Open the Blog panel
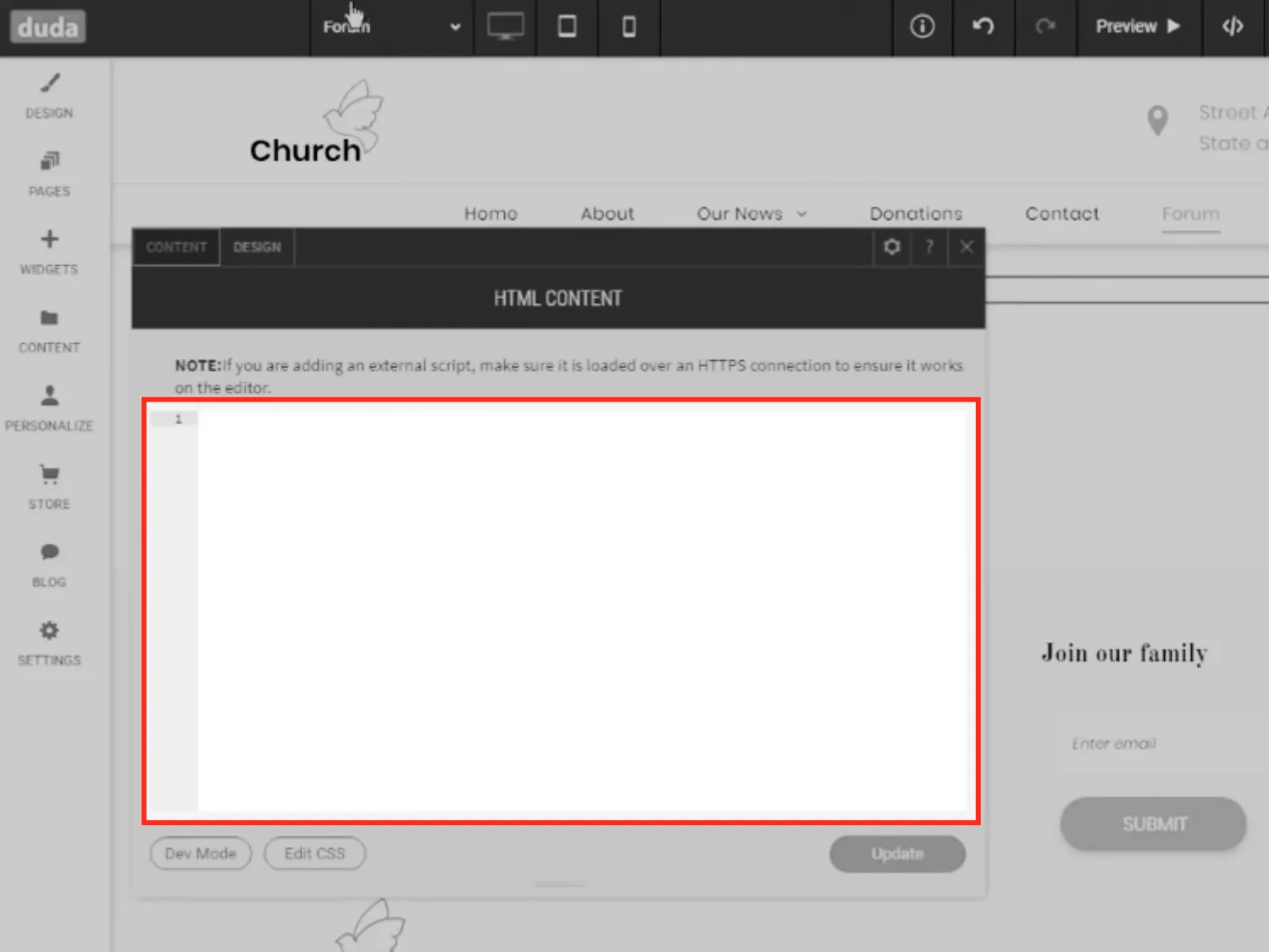1269x952 pixels. (x=49, y=566)
